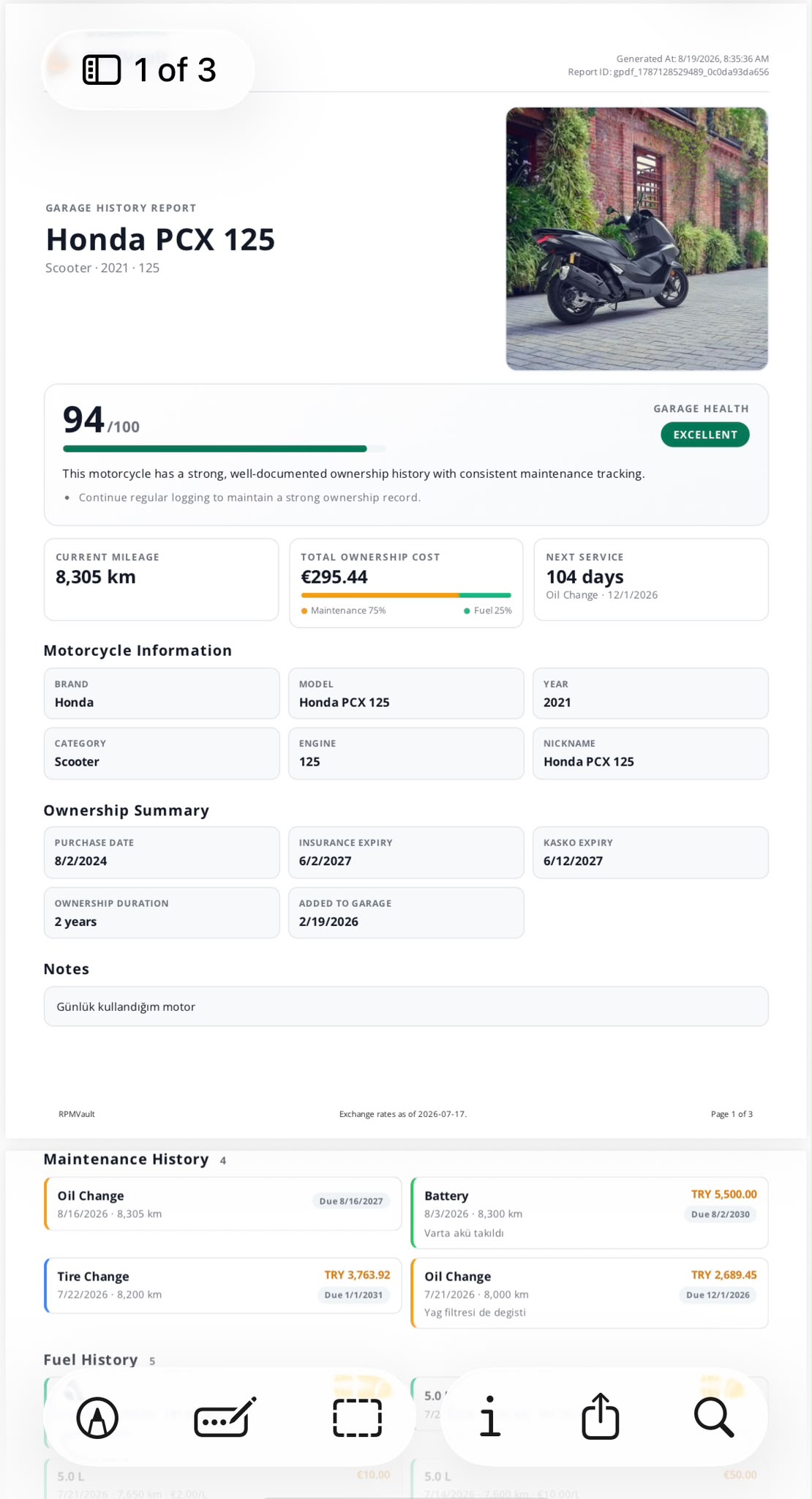Click the 94/100 health progress bar
The height and width of the screenshot is (1499, 812).
pyautogui.click(x=224, y=449)
